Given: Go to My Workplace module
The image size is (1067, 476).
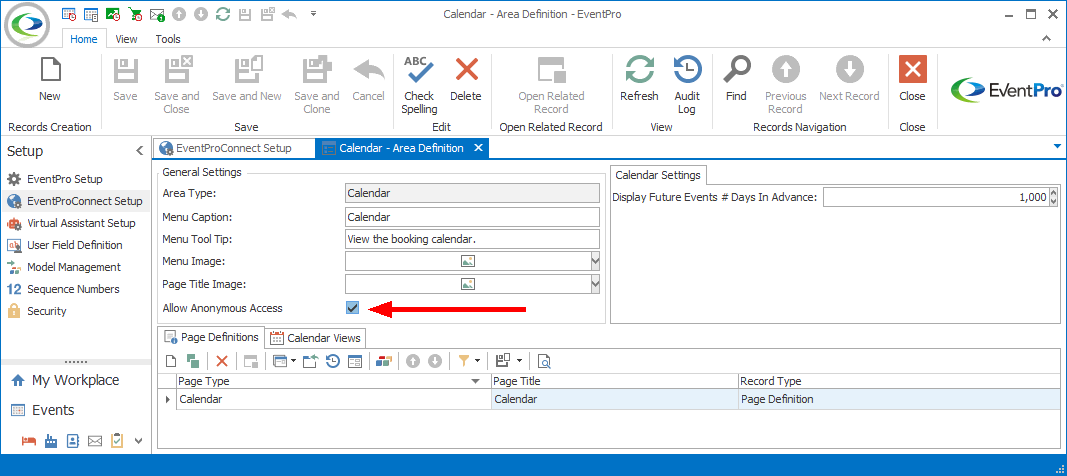Looking at the screenshot, I should tap(75, 380).
